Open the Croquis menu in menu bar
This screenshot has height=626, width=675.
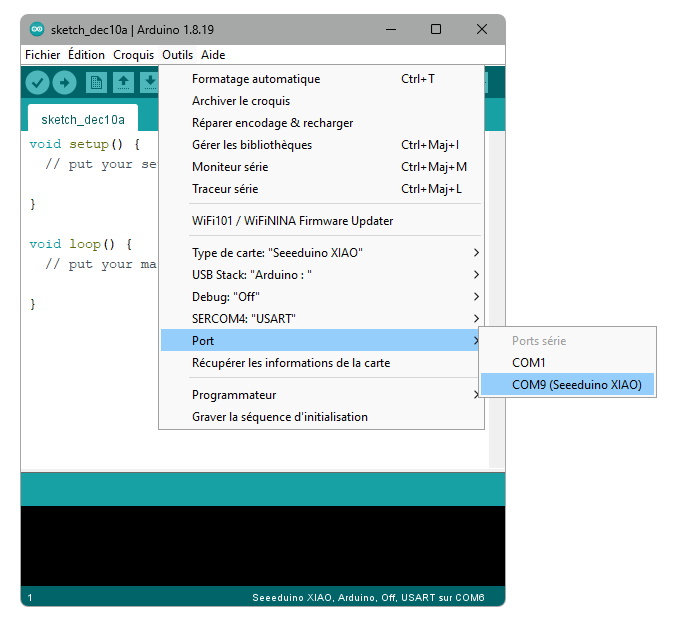(133, 55)
